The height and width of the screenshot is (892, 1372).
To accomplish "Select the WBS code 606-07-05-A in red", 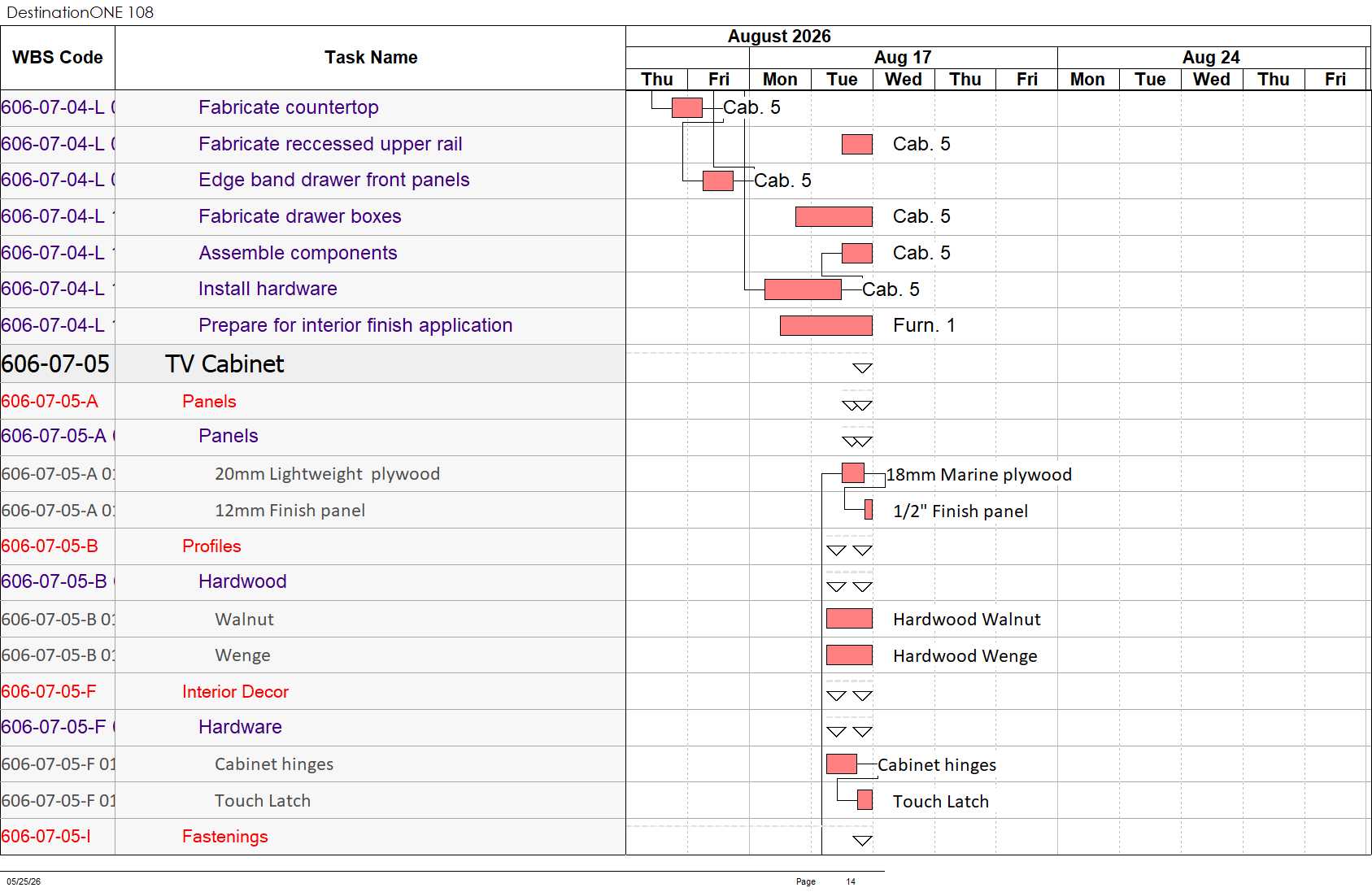I will (x=50, y=402).
